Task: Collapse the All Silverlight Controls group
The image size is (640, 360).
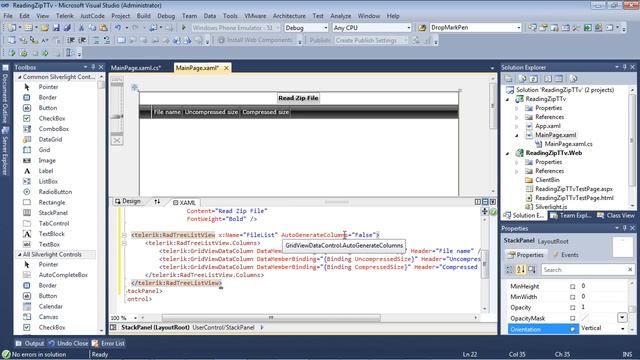Action: pos(19,254)
